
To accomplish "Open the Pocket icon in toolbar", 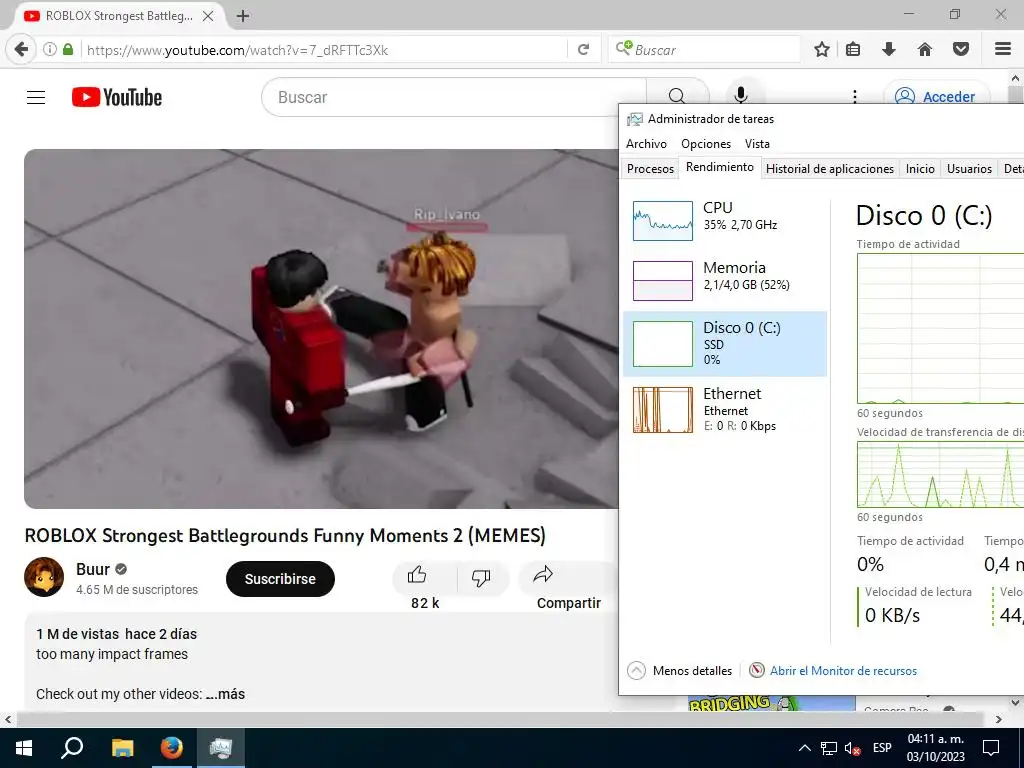I will pyautogui.click(x=961, y=49).
